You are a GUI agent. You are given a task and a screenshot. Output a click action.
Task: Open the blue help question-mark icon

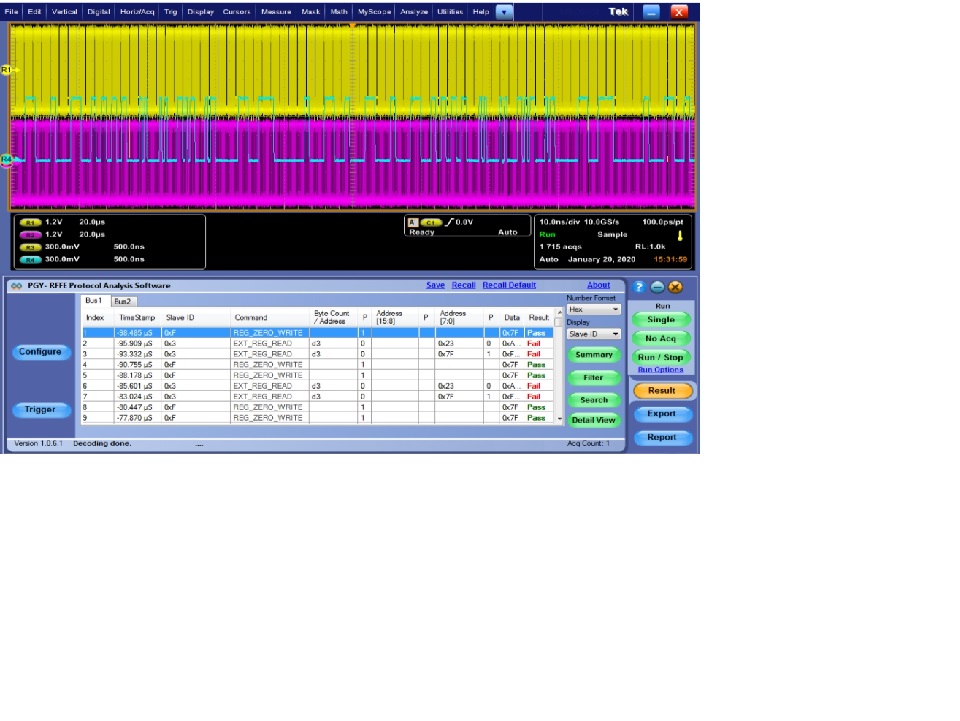point(639,286)
